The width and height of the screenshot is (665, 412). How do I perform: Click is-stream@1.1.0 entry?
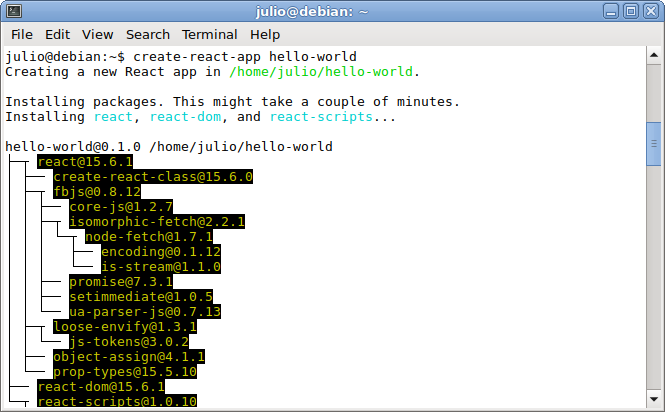click(x=161, y=266)
